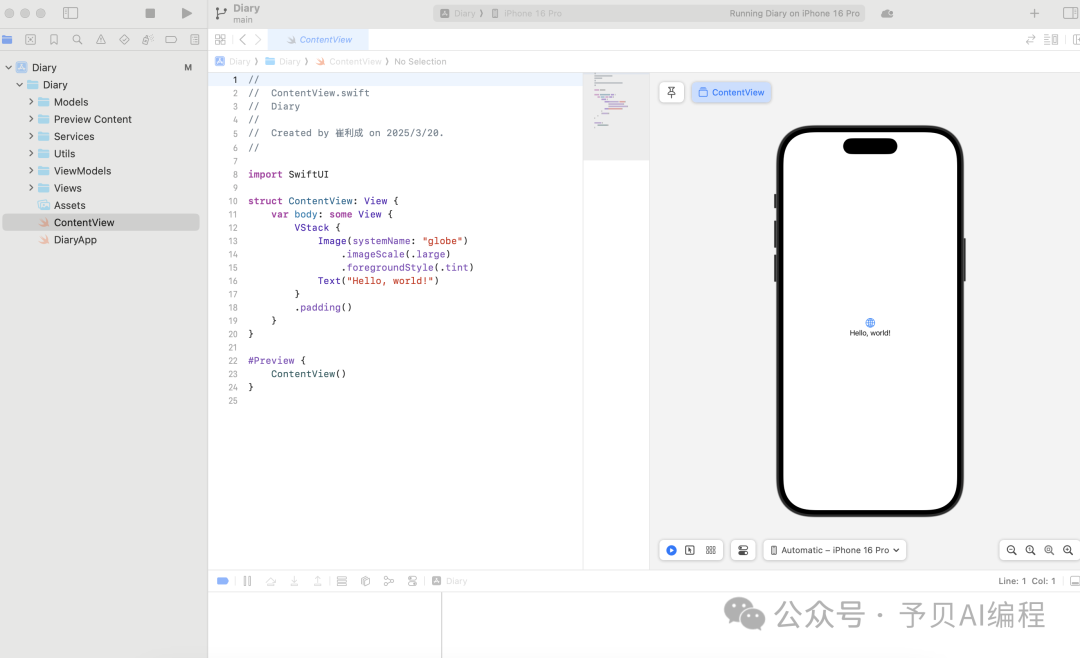This screenshot has height=658, width=1080.
Task: Pause program execution in debug bar
Action: 247,581
